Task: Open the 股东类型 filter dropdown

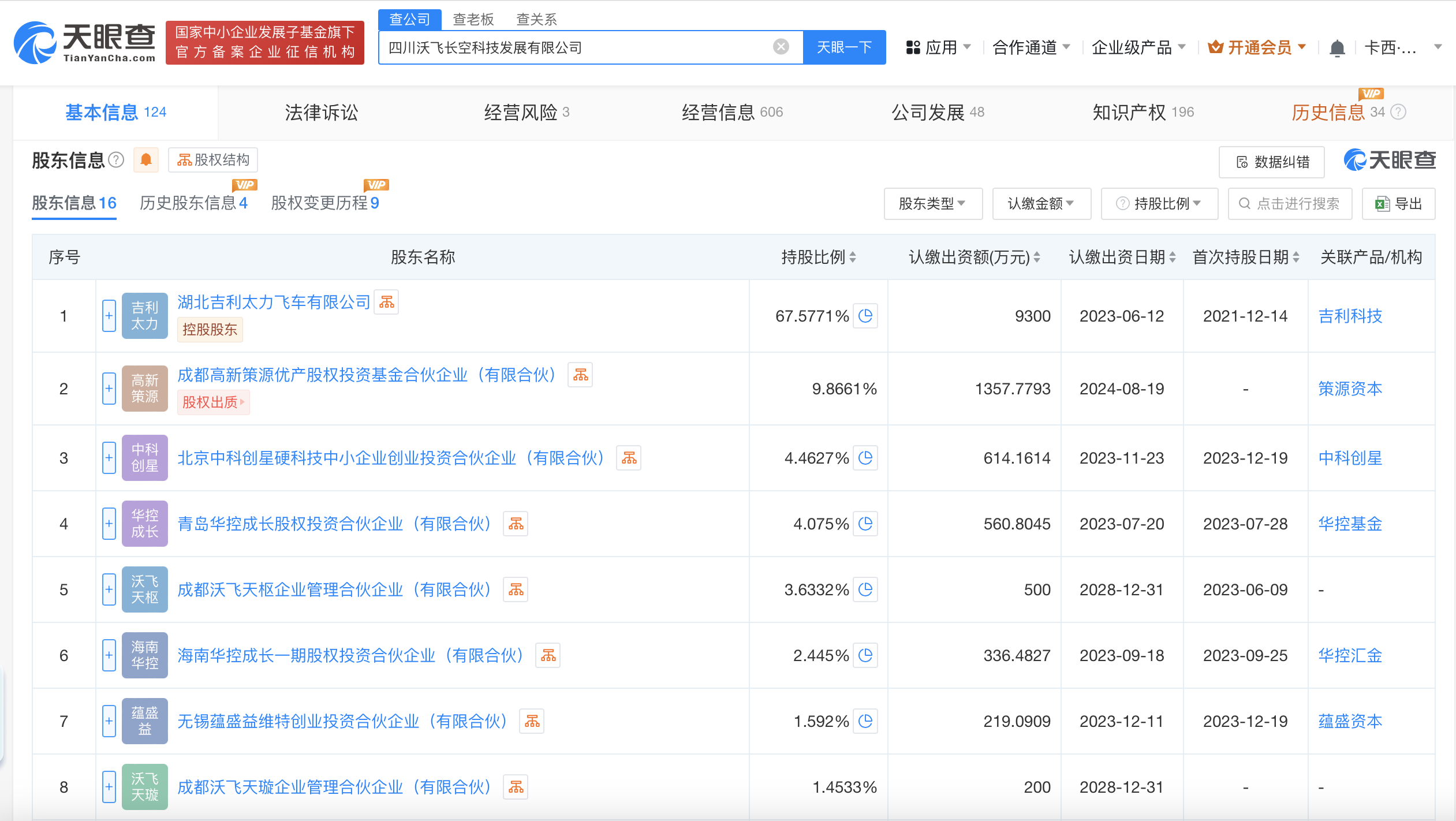Action: [x=933, y=203]
